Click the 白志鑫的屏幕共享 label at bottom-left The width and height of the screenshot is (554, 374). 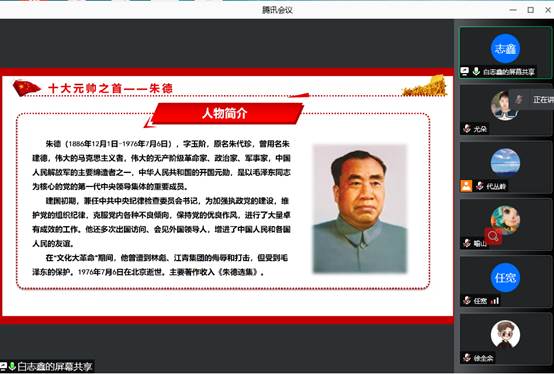pyautogui.click(x=55, y=367)
